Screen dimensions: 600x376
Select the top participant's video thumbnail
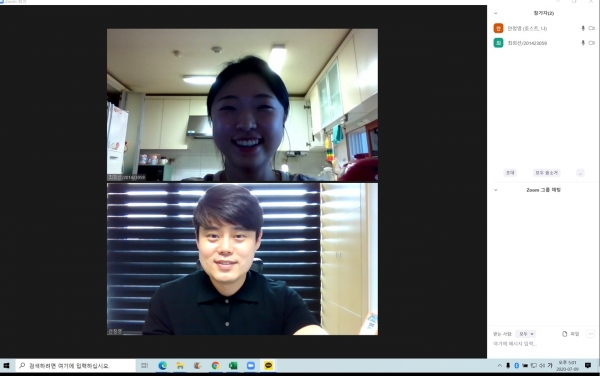tap(242, 105)
